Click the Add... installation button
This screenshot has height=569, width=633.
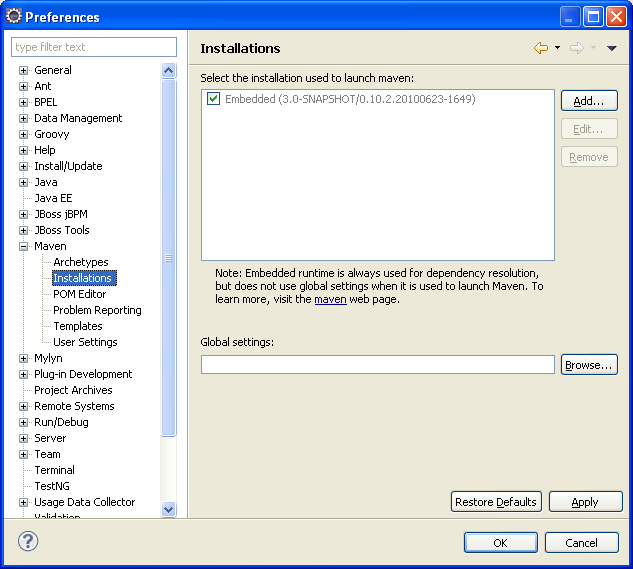click(x=589, y=101)
